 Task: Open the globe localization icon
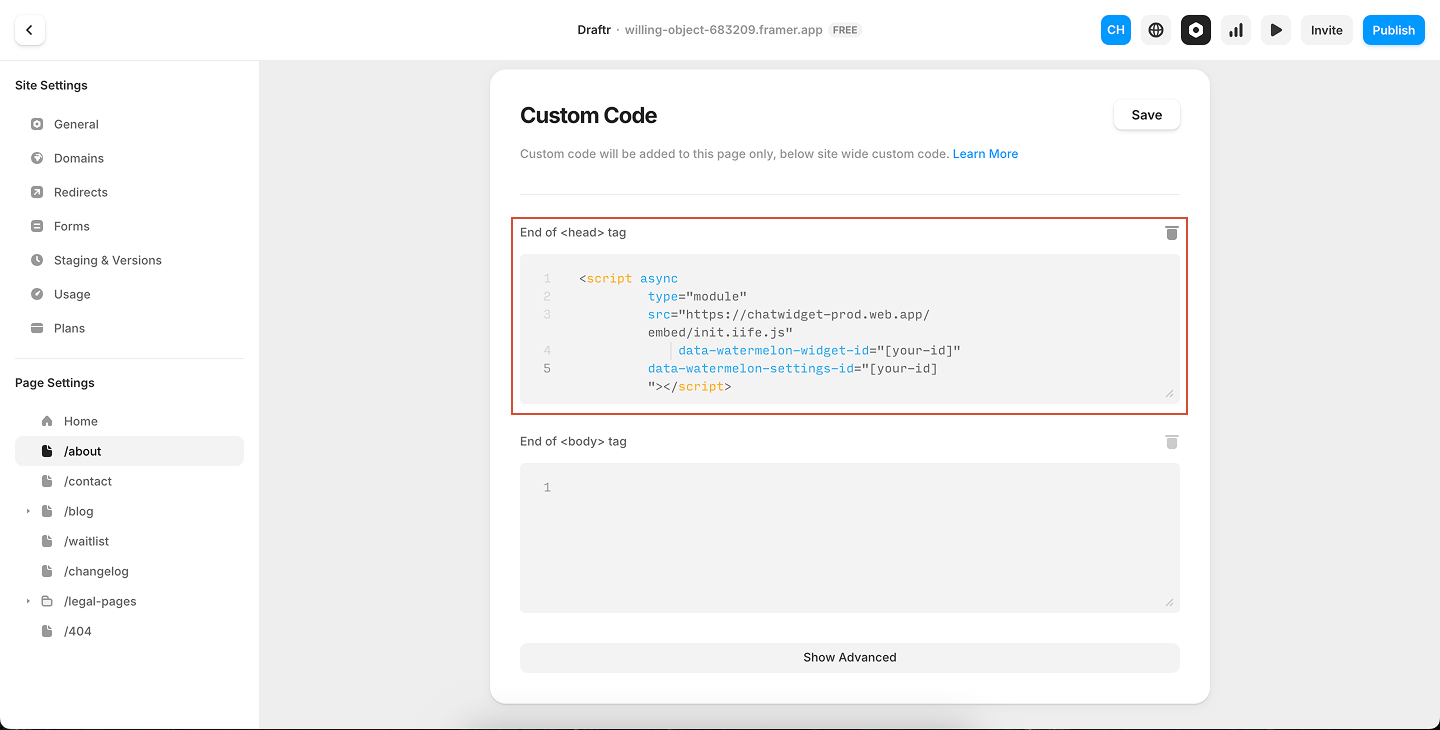1156,30
